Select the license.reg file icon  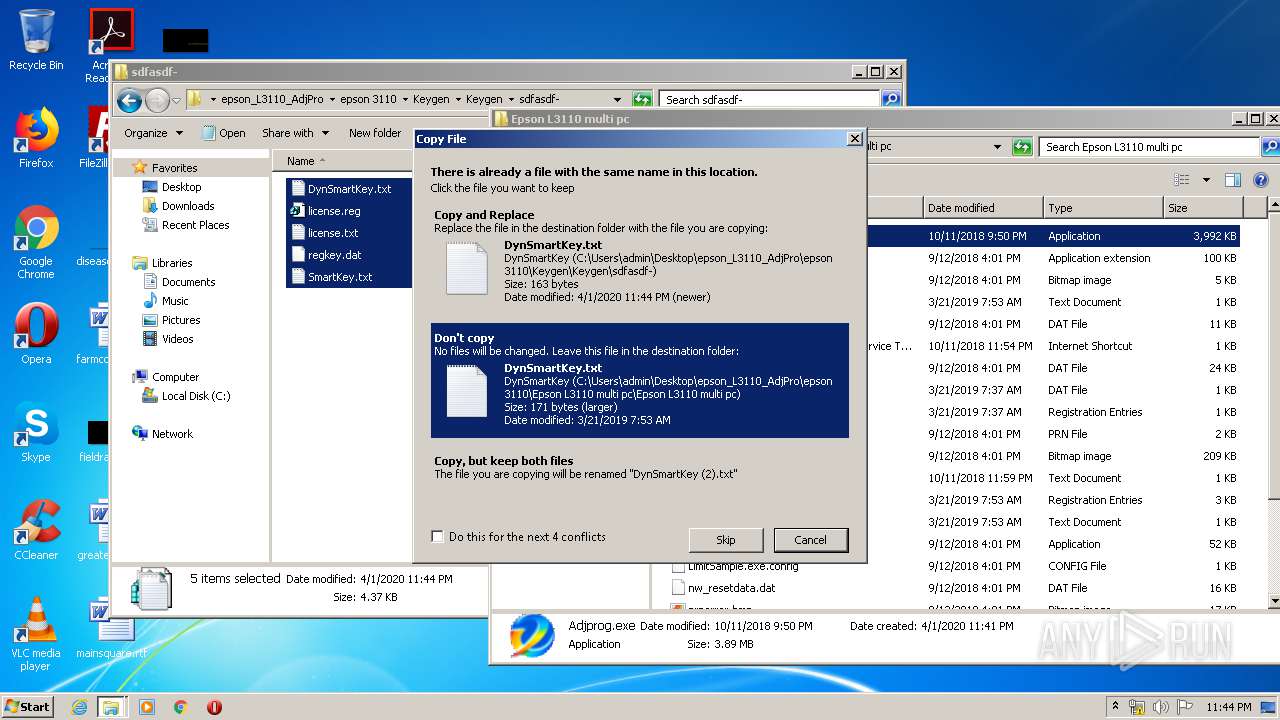point(297,211)
